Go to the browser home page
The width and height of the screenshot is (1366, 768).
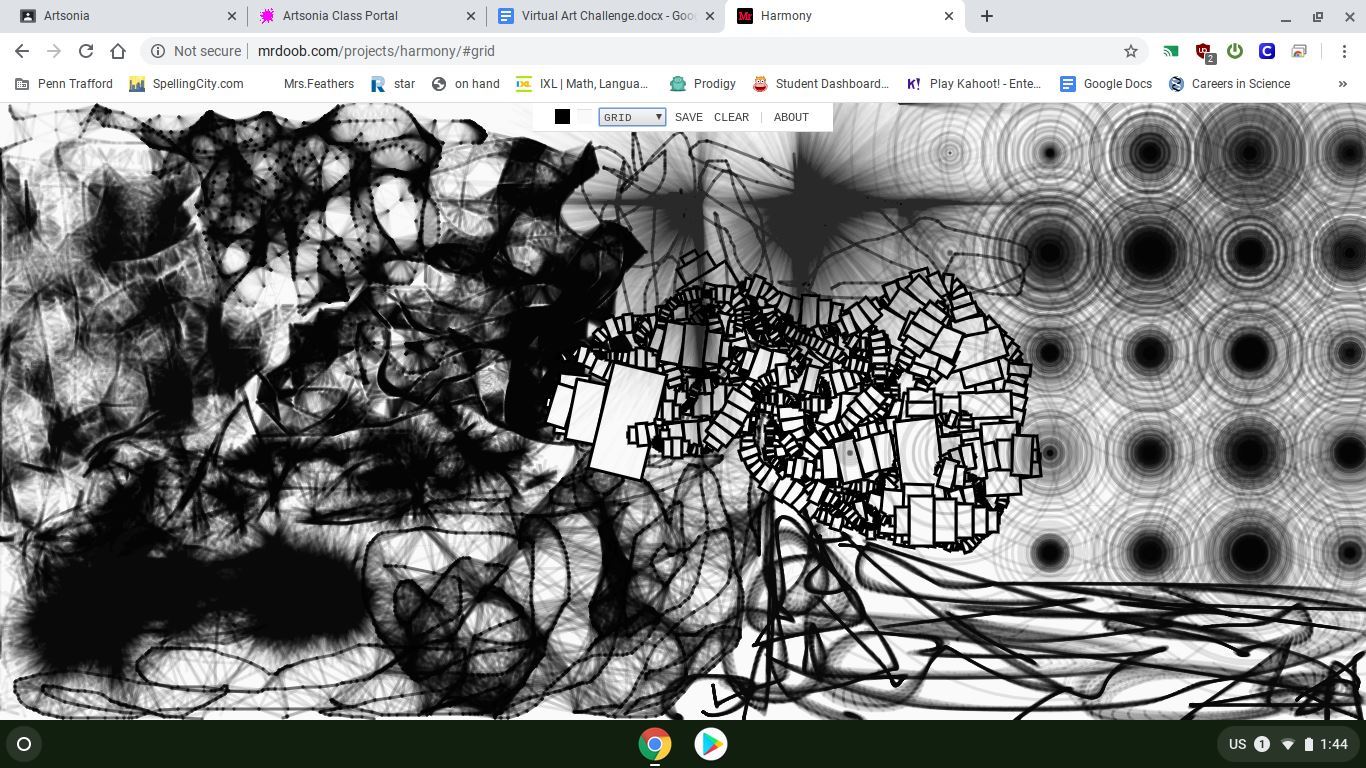pos(118,51)
